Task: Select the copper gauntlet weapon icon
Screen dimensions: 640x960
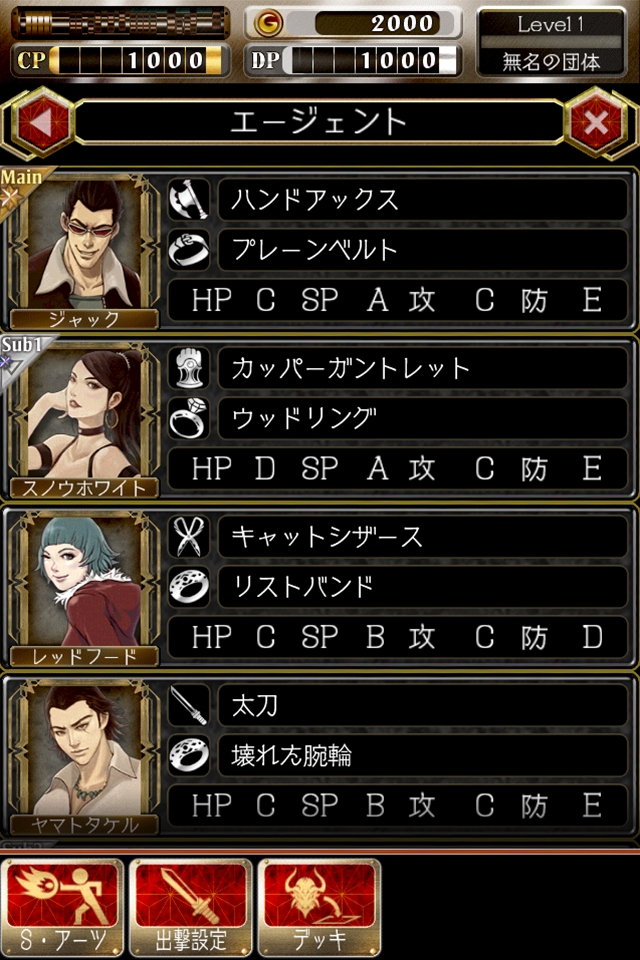Action: 189,368
